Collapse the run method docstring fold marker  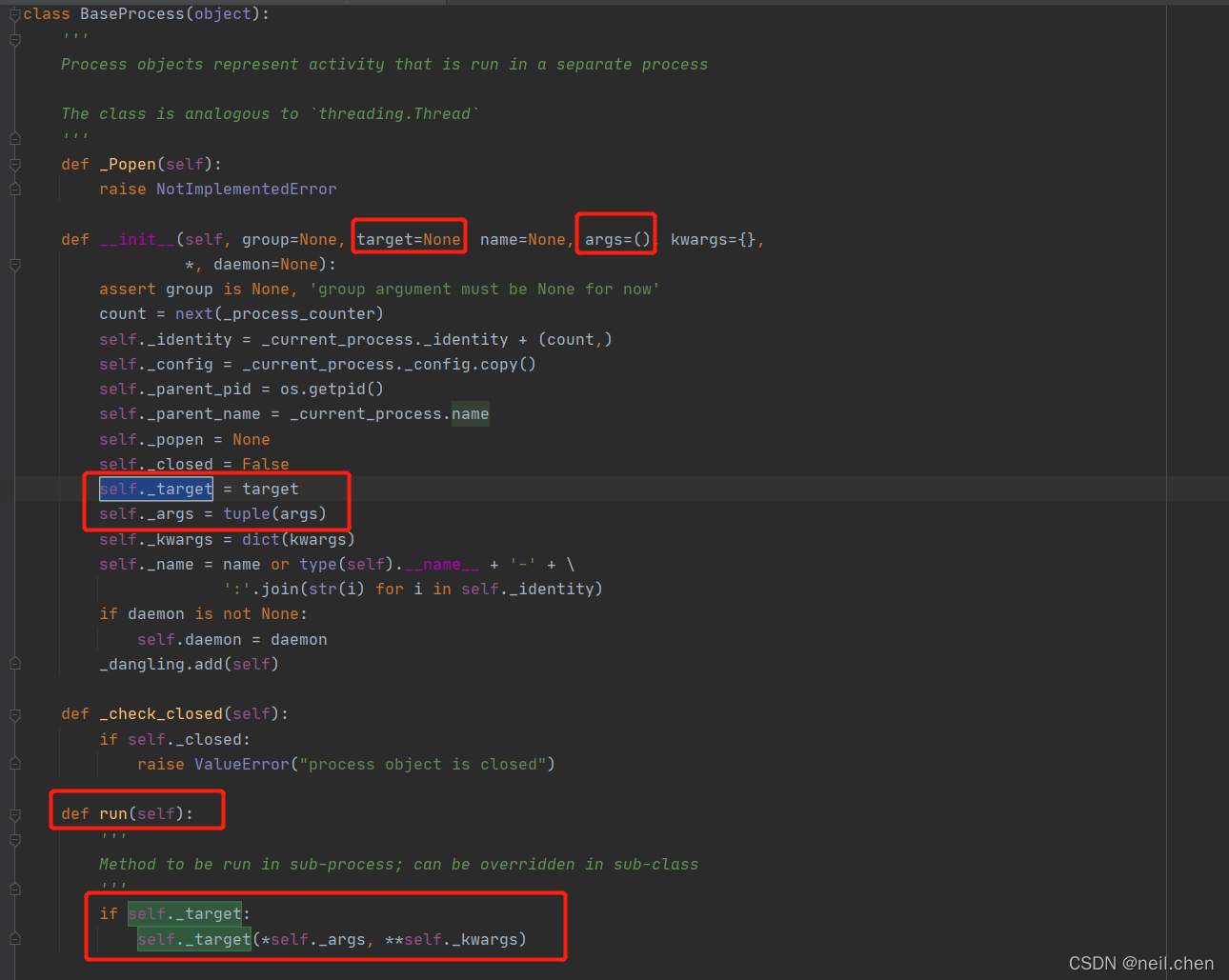tap(14, 839)
